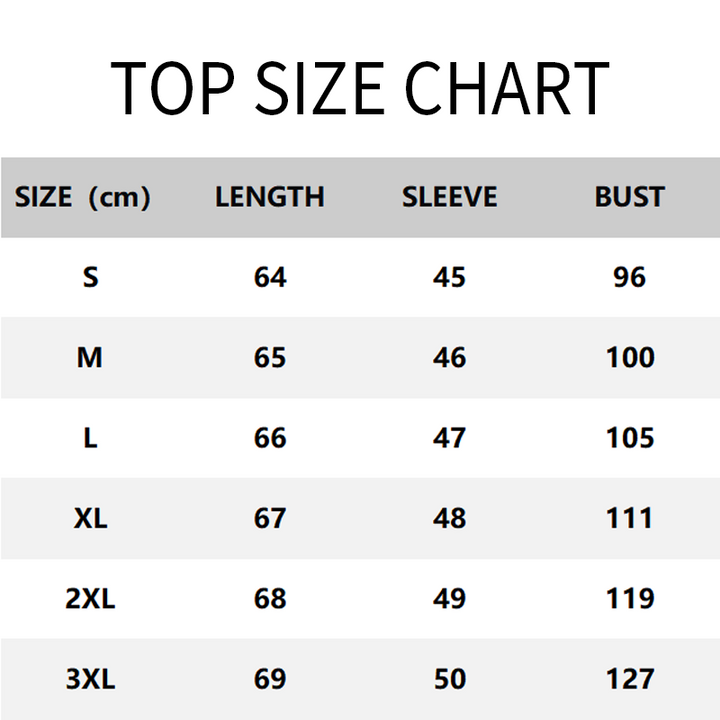Select bust value 100 for size M
The height and width of the screenshot is (720, 720).
click(x=630, y=357)
